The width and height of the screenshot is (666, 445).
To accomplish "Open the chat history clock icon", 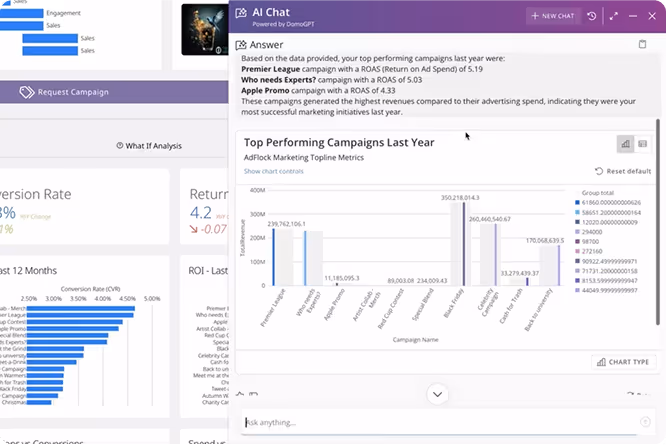I will 592,16.
